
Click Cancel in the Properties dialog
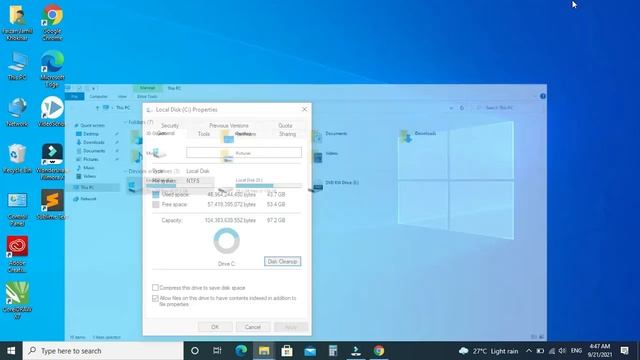252,327
